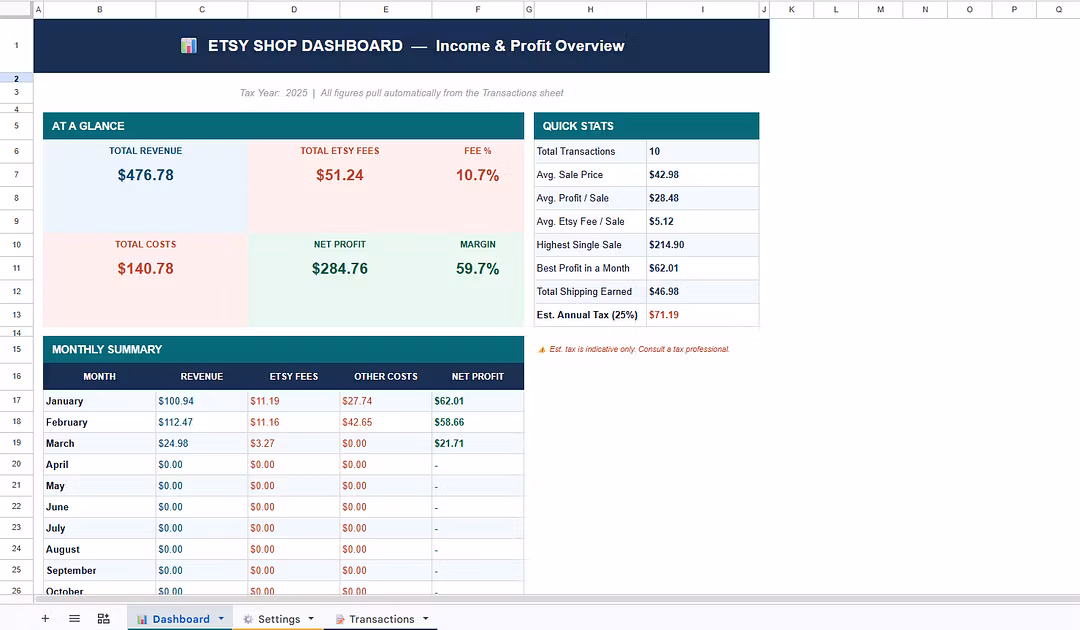Select row 17 header
The width and height of the screenshot is (1080, 630).
(x=17, y=400)
